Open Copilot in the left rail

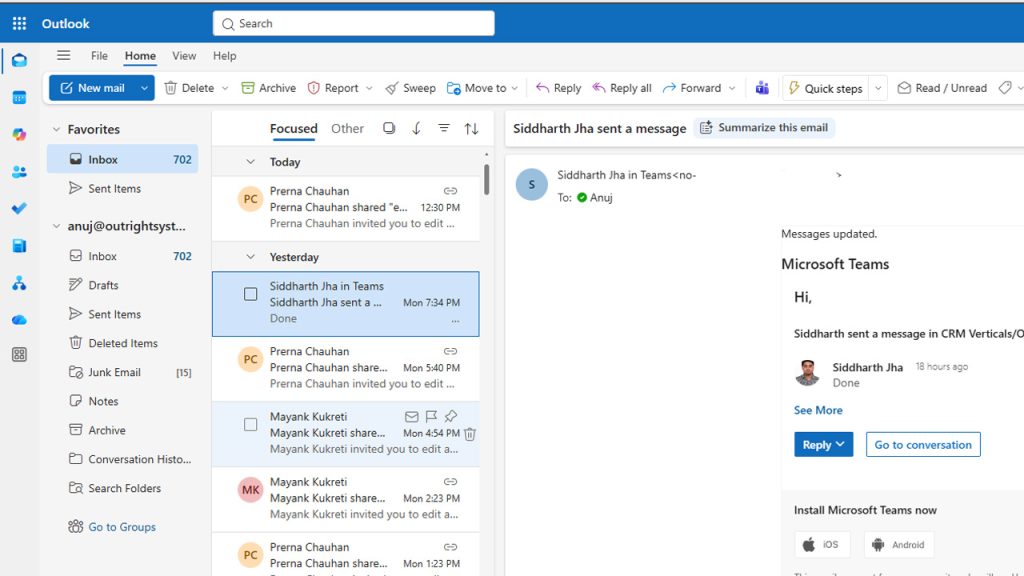(20, 135)
